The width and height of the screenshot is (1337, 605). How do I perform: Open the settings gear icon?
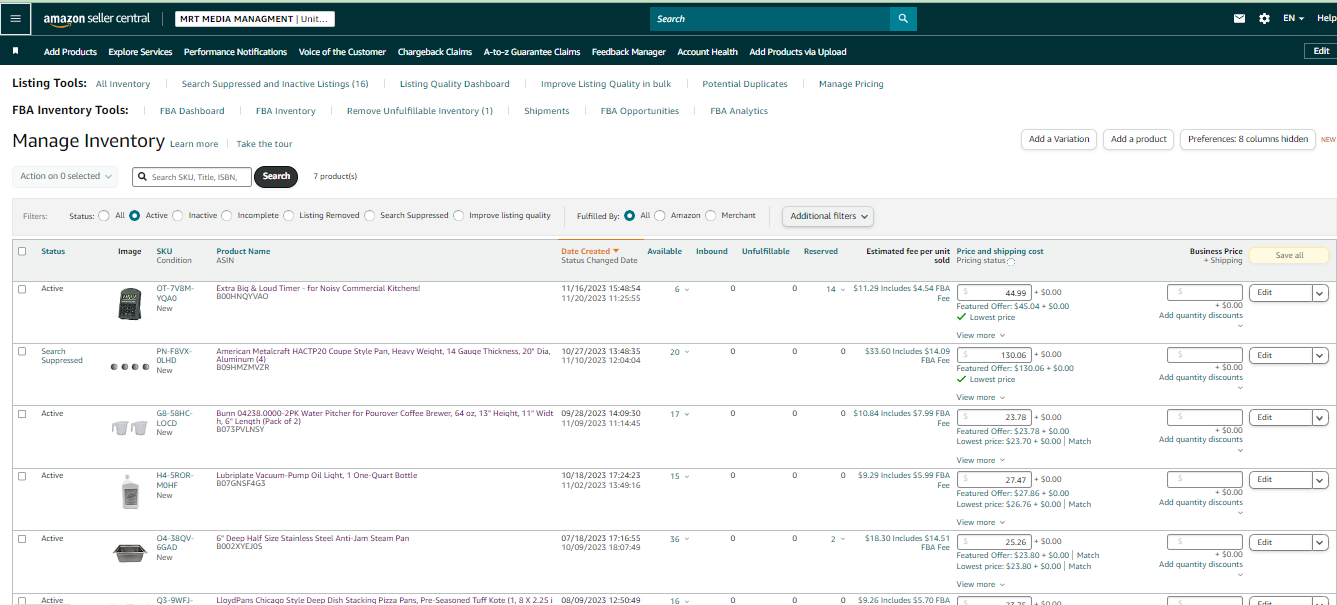pyautogui.click(x=1264, y=18)
